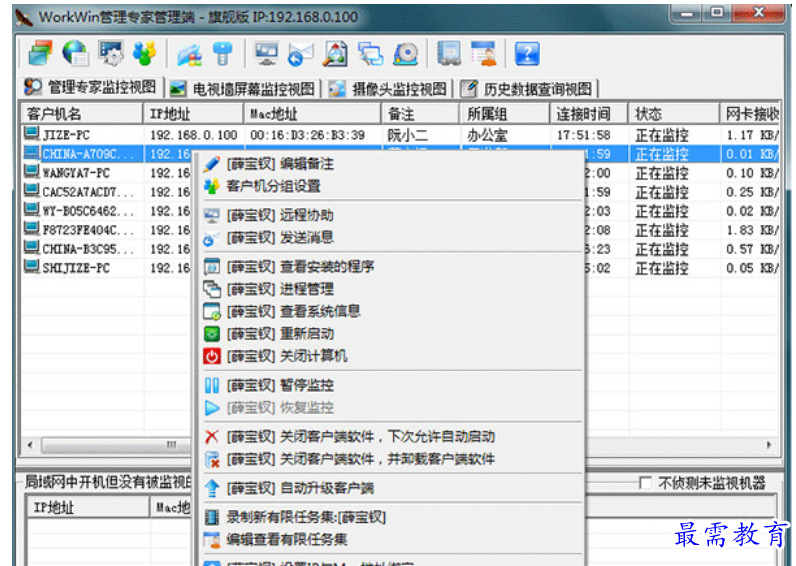The image size is (796, 566).
Task: Click the envelope with reply arrow icon
Action: point(301,54)
